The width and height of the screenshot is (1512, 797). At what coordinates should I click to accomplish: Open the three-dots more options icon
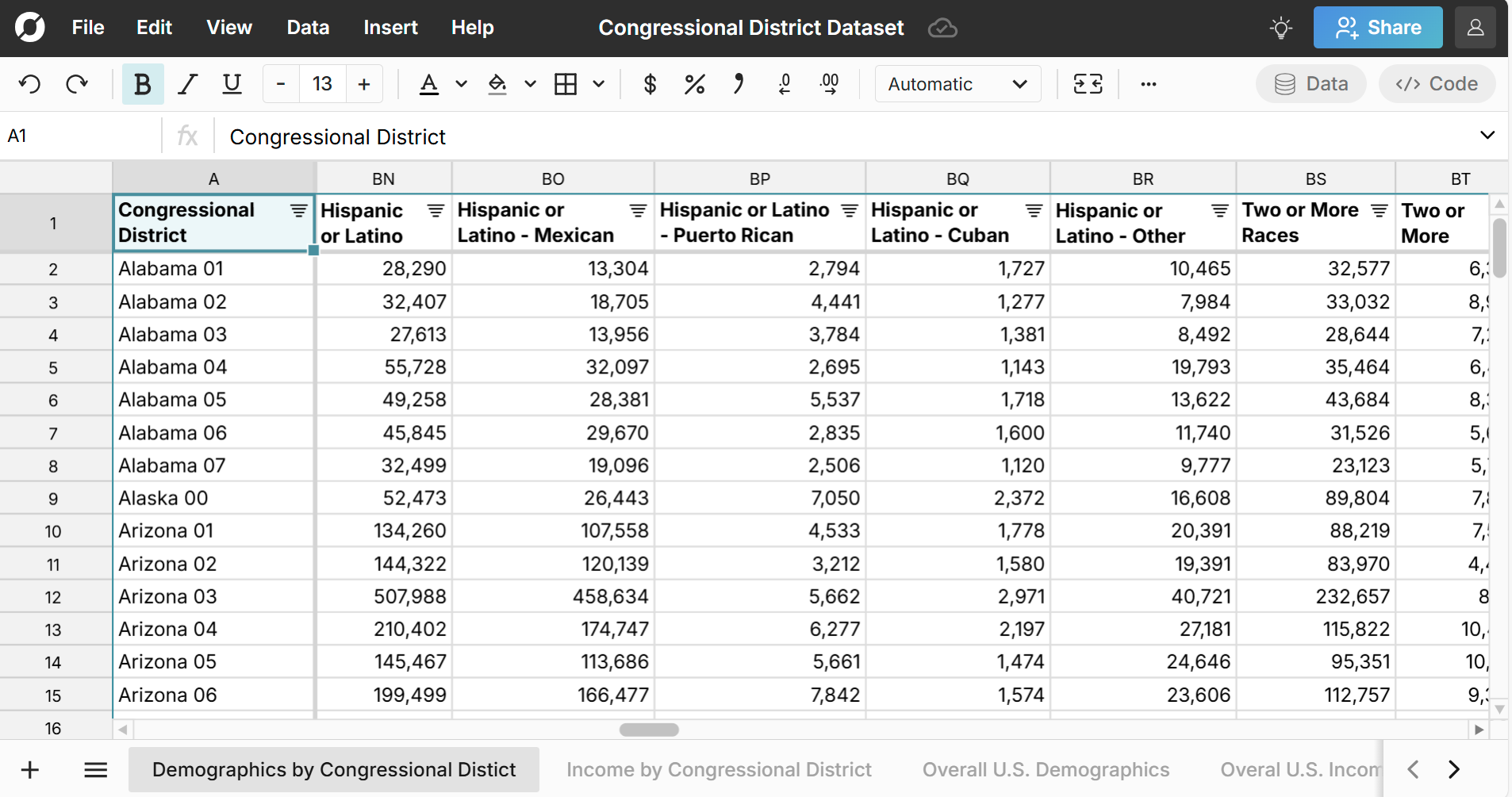click(x=1148, y=84)
